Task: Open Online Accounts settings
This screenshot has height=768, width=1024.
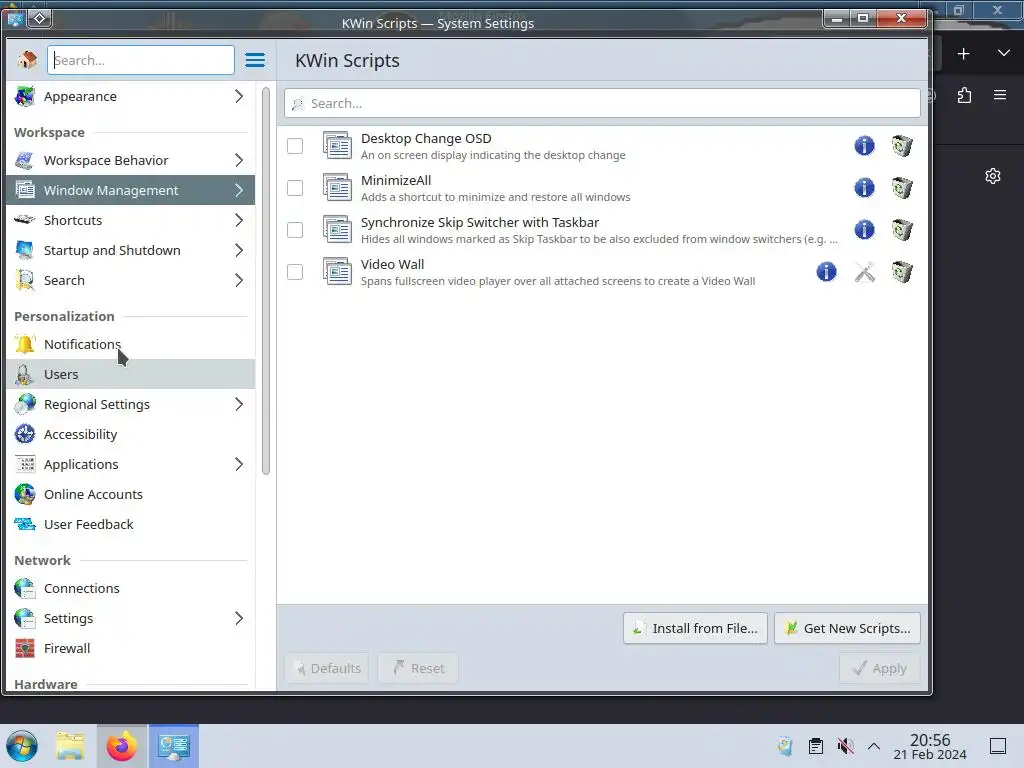Action: 131,494
